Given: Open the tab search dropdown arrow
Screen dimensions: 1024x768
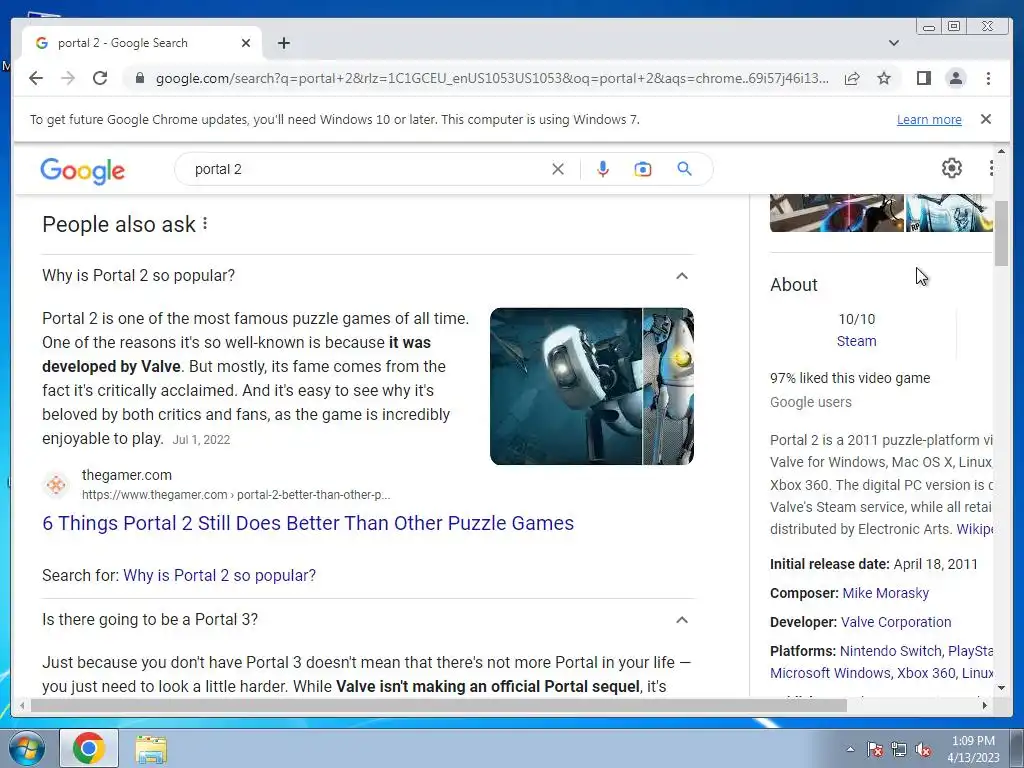Looking at the screenshot, I should [894, 43].
